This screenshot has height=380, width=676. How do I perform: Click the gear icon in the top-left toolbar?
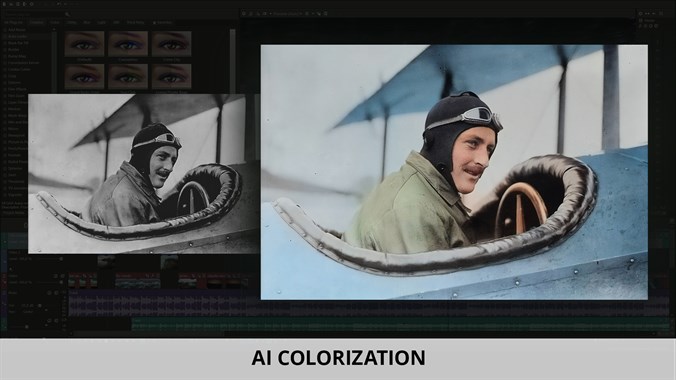click(31, 4)
